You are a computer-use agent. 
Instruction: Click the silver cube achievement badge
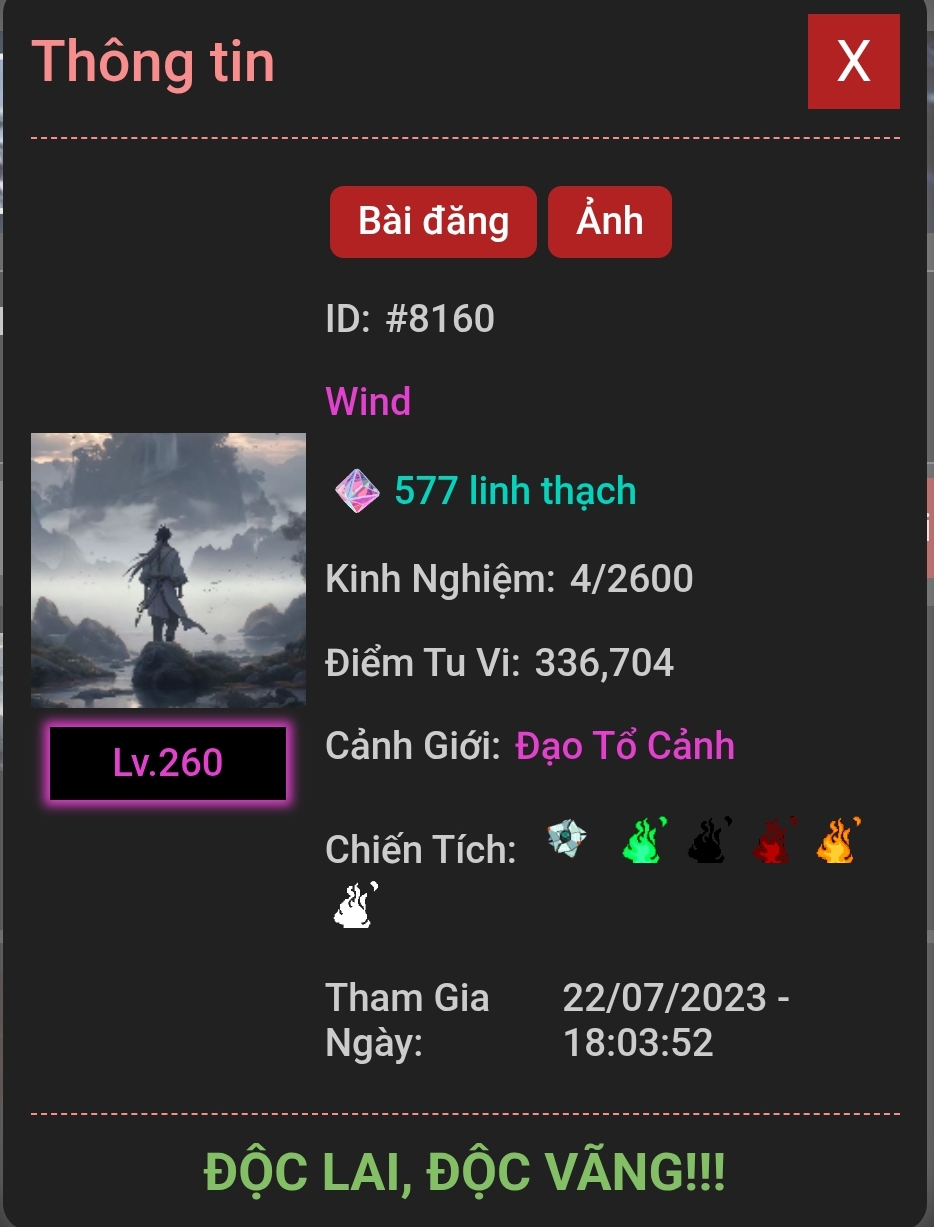[567, 838]
